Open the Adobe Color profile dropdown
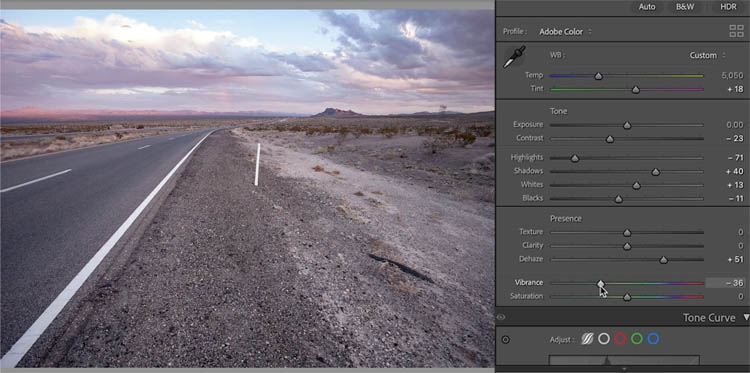The width and height of the screenshot is (750, 373). point(565,32)
